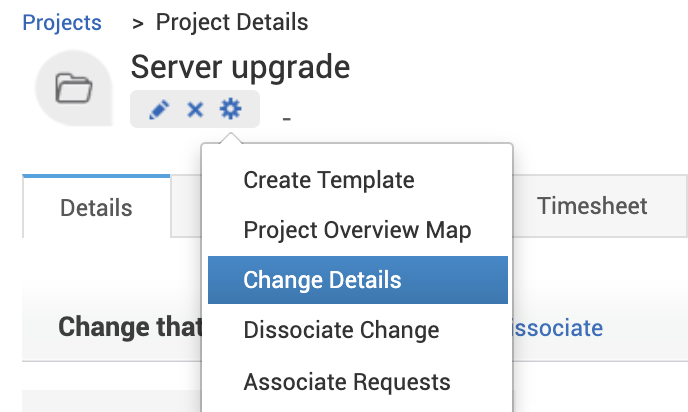Image resolution: width=688 pixels, height=412 pixels.
Task: Select Dissociate Change menu entry
Action: pyautogui.click(x=341, y=330)
